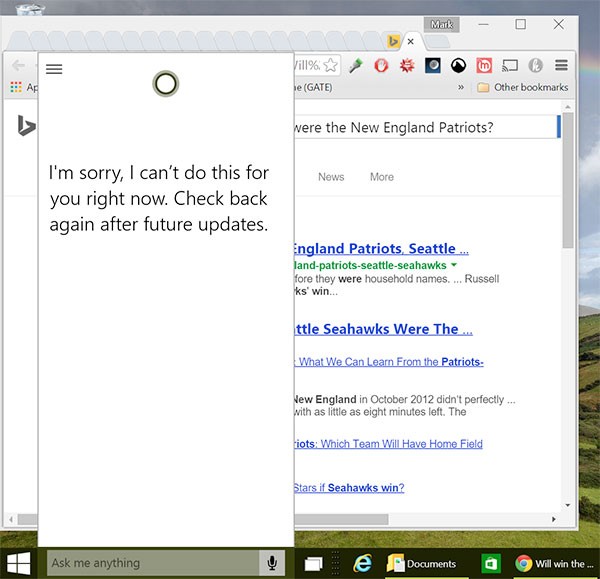Open the Task View button
Screen dimensions: 600x579
tap(315, 563)
